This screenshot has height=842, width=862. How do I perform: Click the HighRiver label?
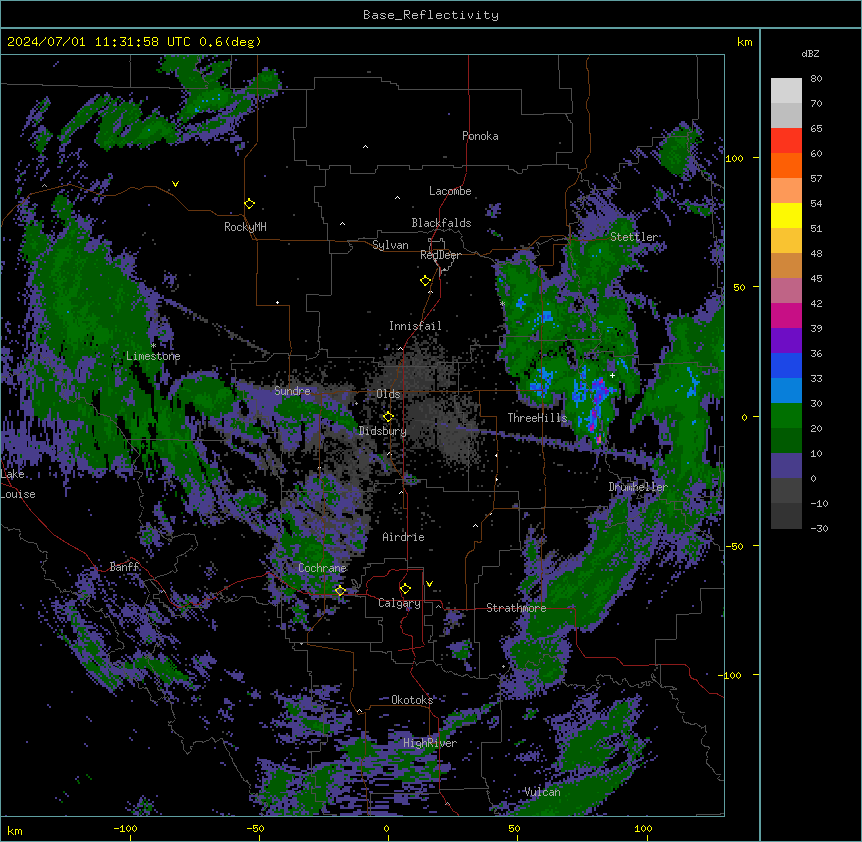pyautogui.click(x=430, y=743)
